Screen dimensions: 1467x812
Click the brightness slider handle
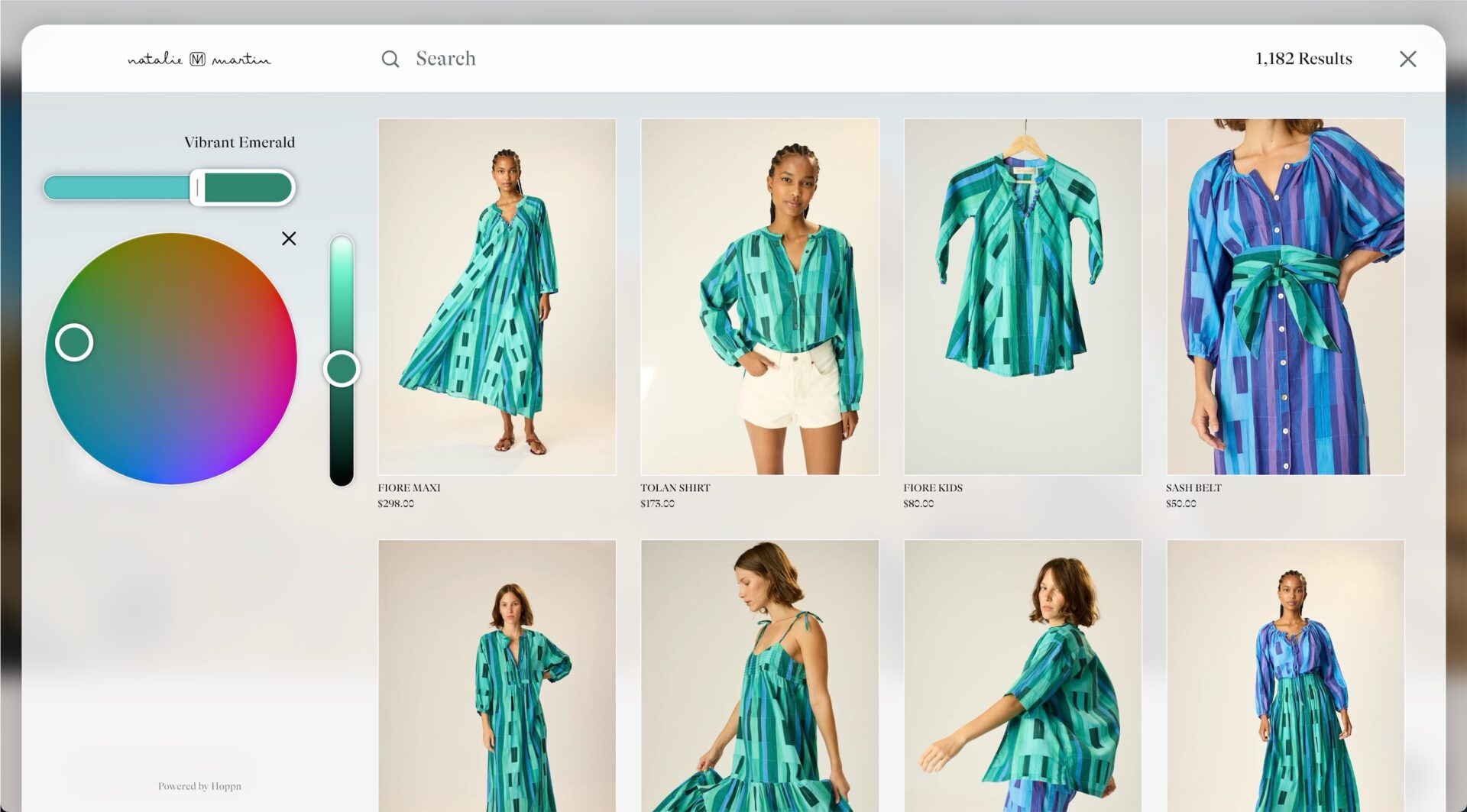coord(342,369)
